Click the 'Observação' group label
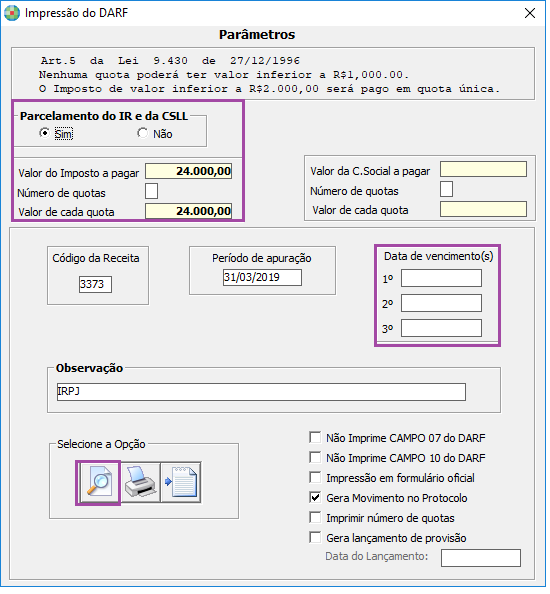Viewport: 550px width, 594px height. [89, 368]
